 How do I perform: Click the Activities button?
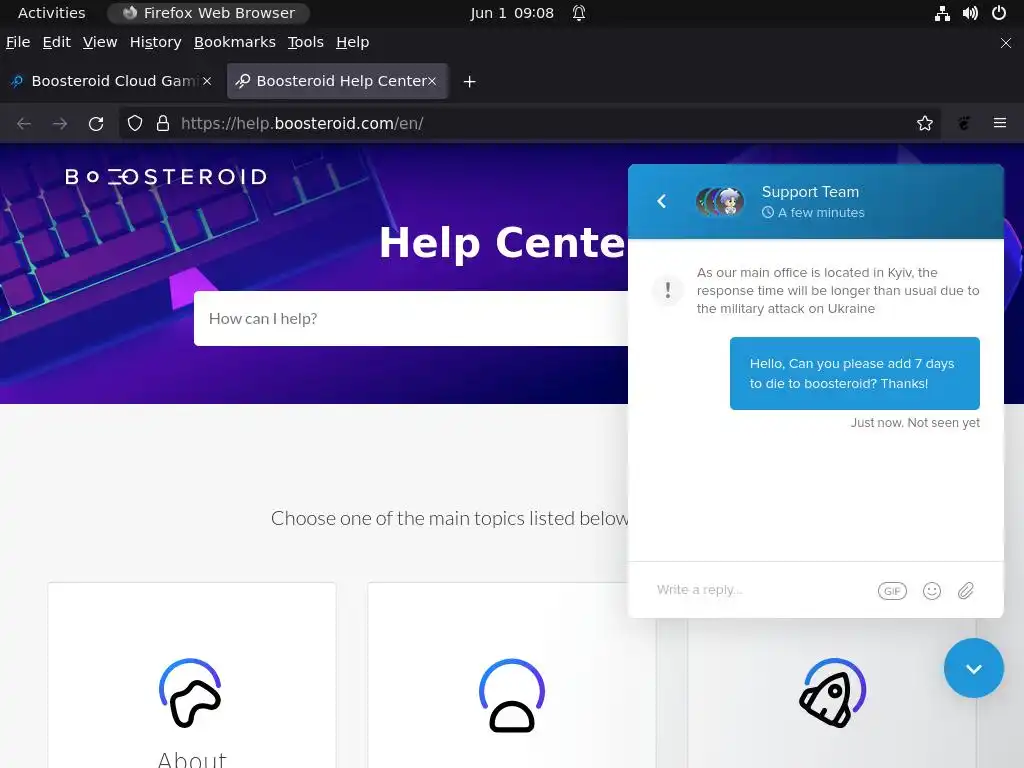pos(52,13)
